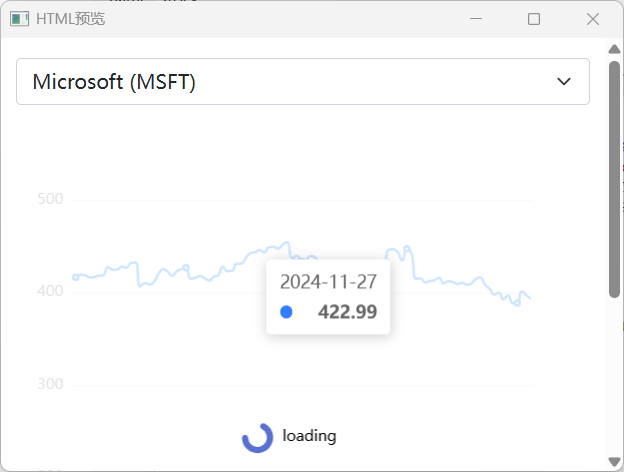Click the dropdown chevron arrow
This screenshot has width=624, height=472.
564,82
